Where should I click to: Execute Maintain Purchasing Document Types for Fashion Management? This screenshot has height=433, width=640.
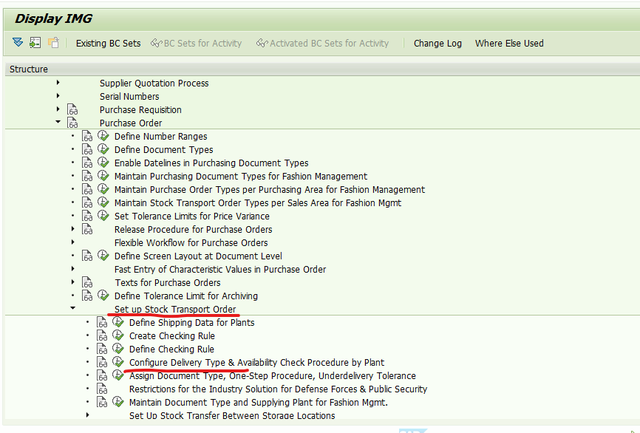(103, 175)
